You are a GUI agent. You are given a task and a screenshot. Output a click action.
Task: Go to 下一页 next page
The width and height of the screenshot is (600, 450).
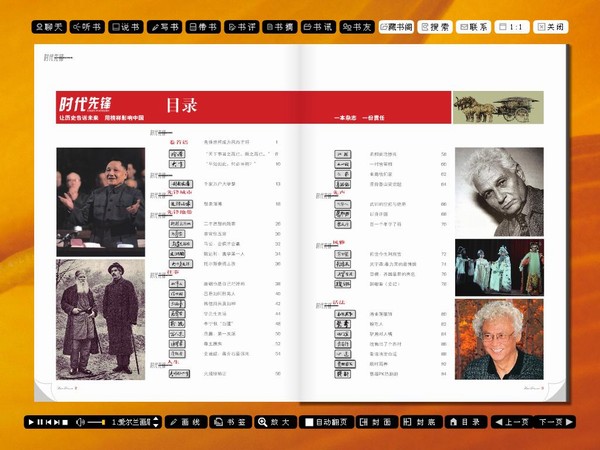click(555, 422)
